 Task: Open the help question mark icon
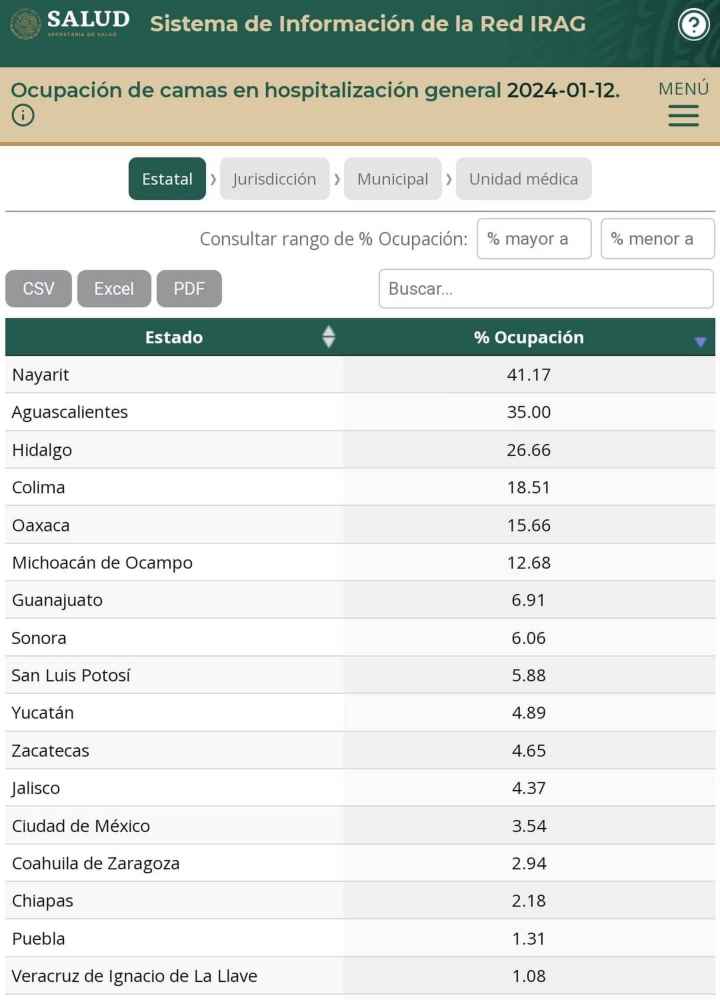point(693,25)
